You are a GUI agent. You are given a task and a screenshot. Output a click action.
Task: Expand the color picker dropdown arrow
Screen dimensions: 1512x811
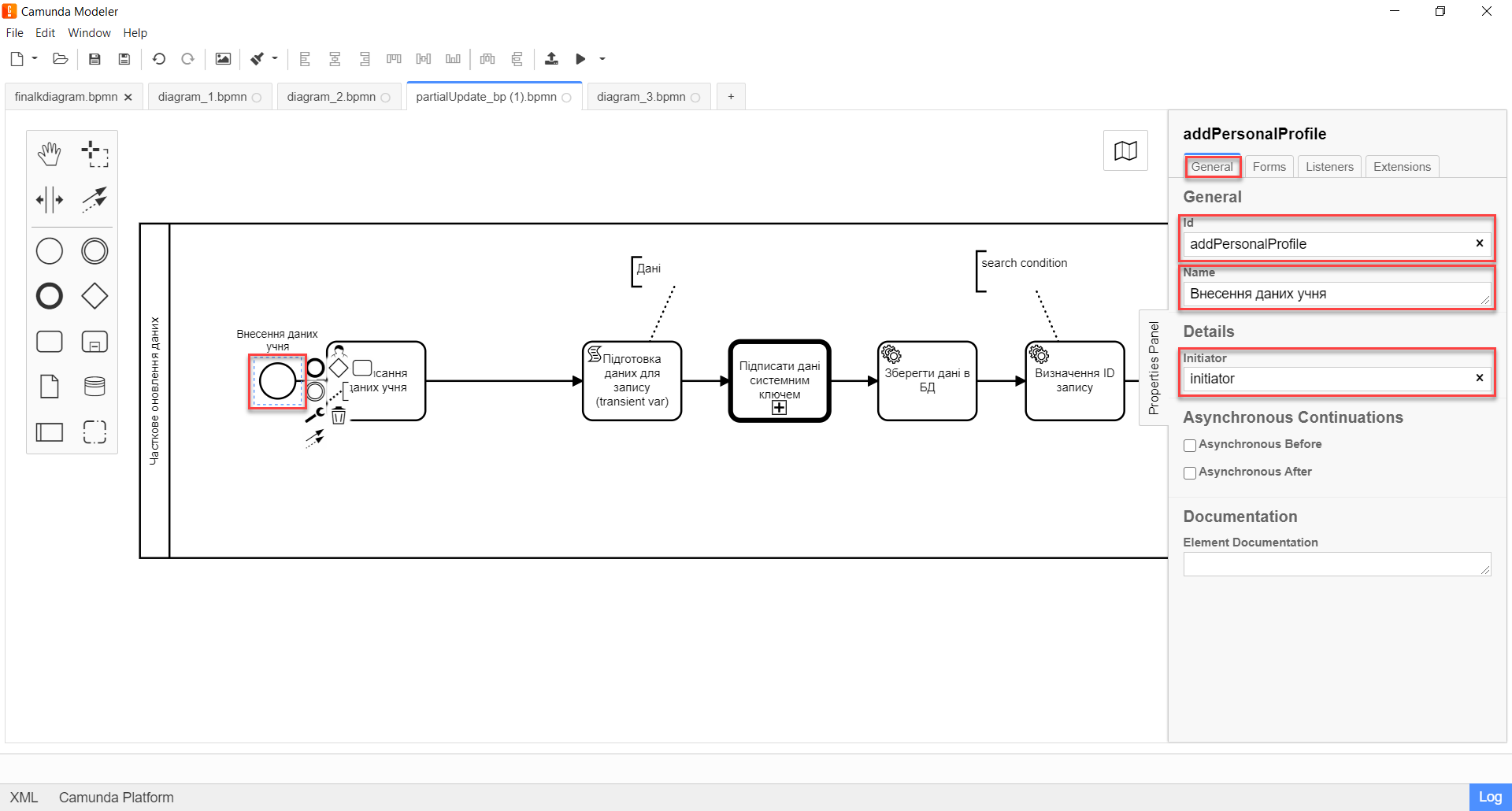(275, 59)
